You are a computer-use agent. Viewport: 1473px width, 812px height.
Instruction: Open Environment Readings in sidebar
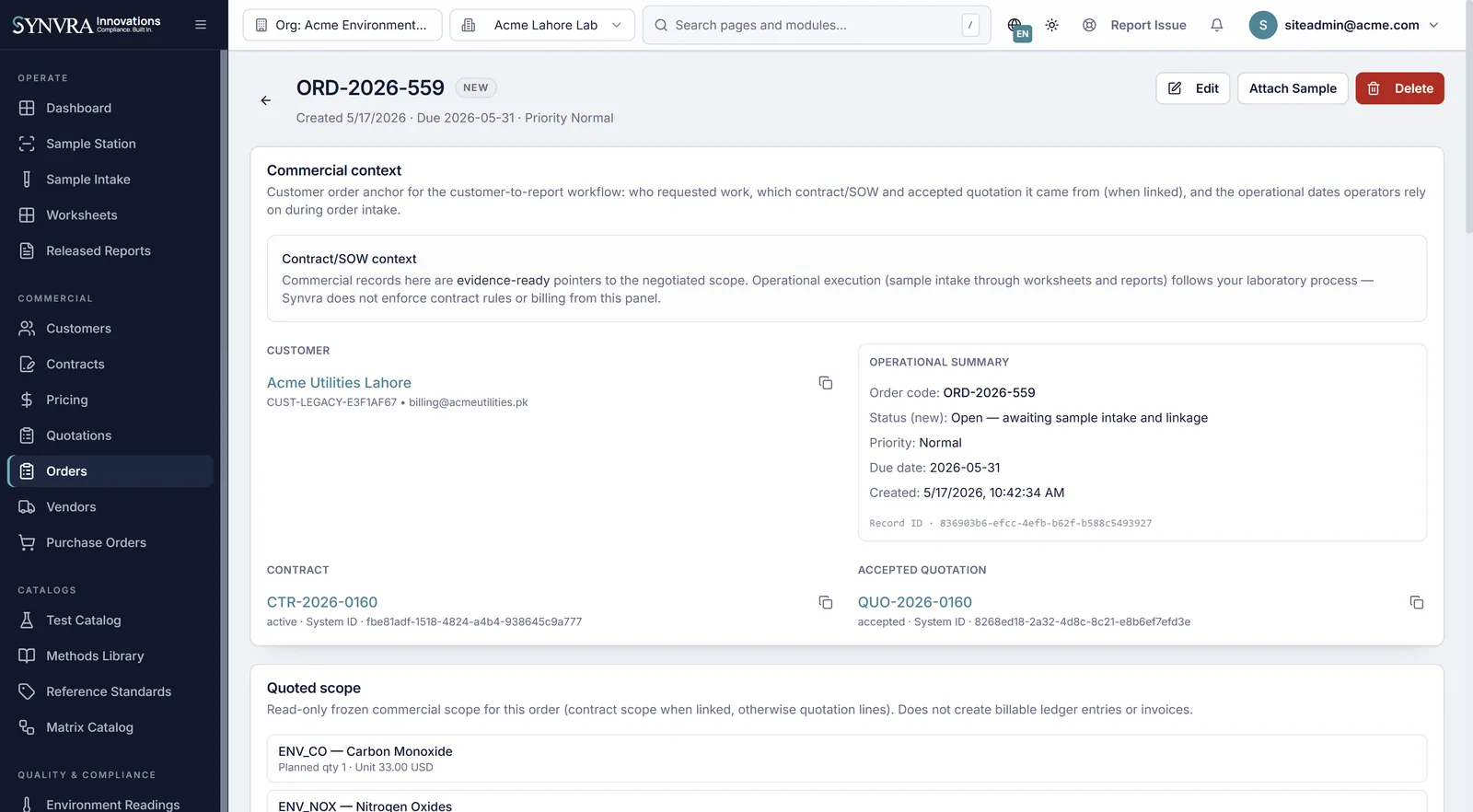(x=110, y=804)
